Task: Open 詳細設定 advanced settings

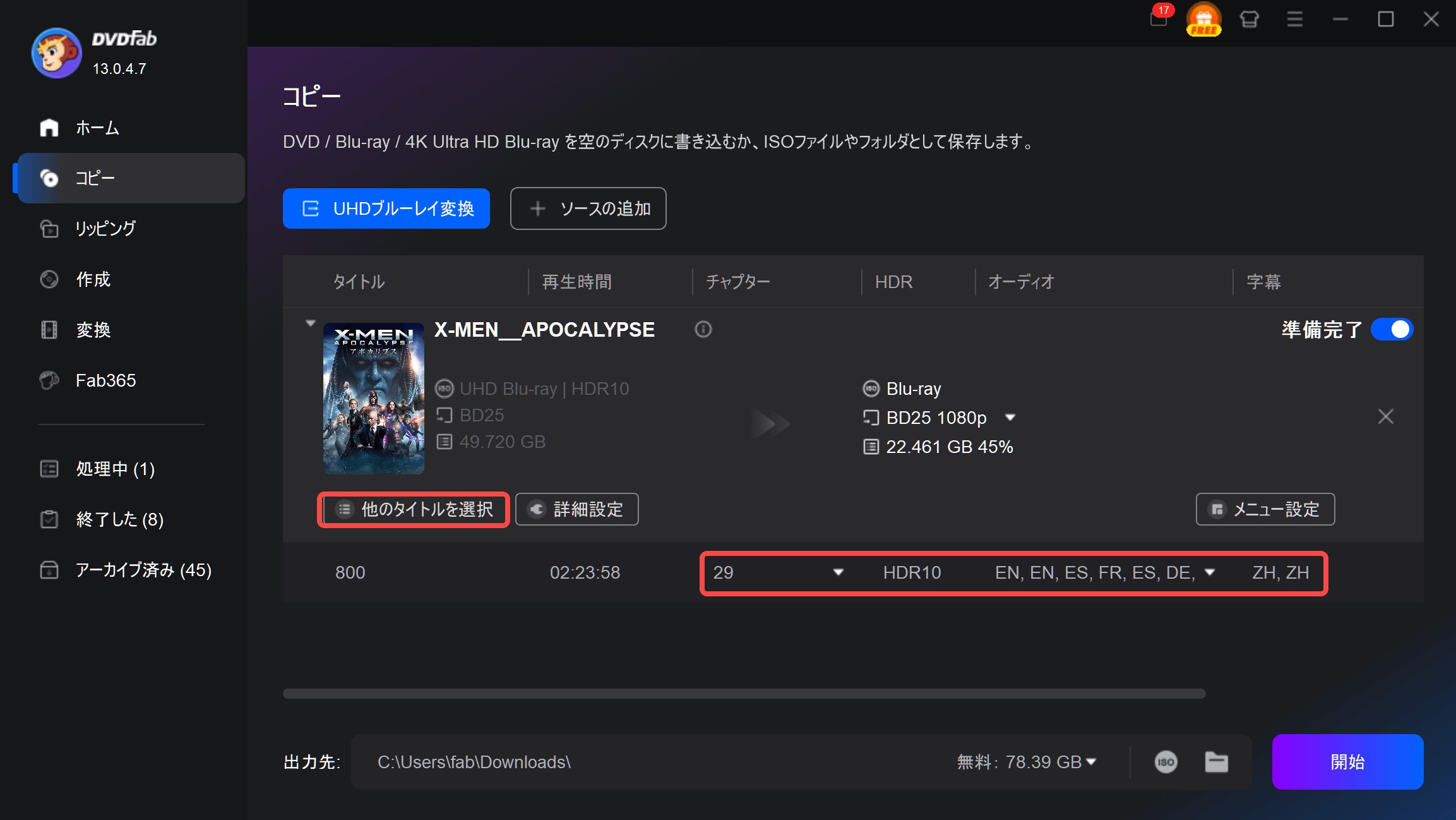Action: [576, 509]
